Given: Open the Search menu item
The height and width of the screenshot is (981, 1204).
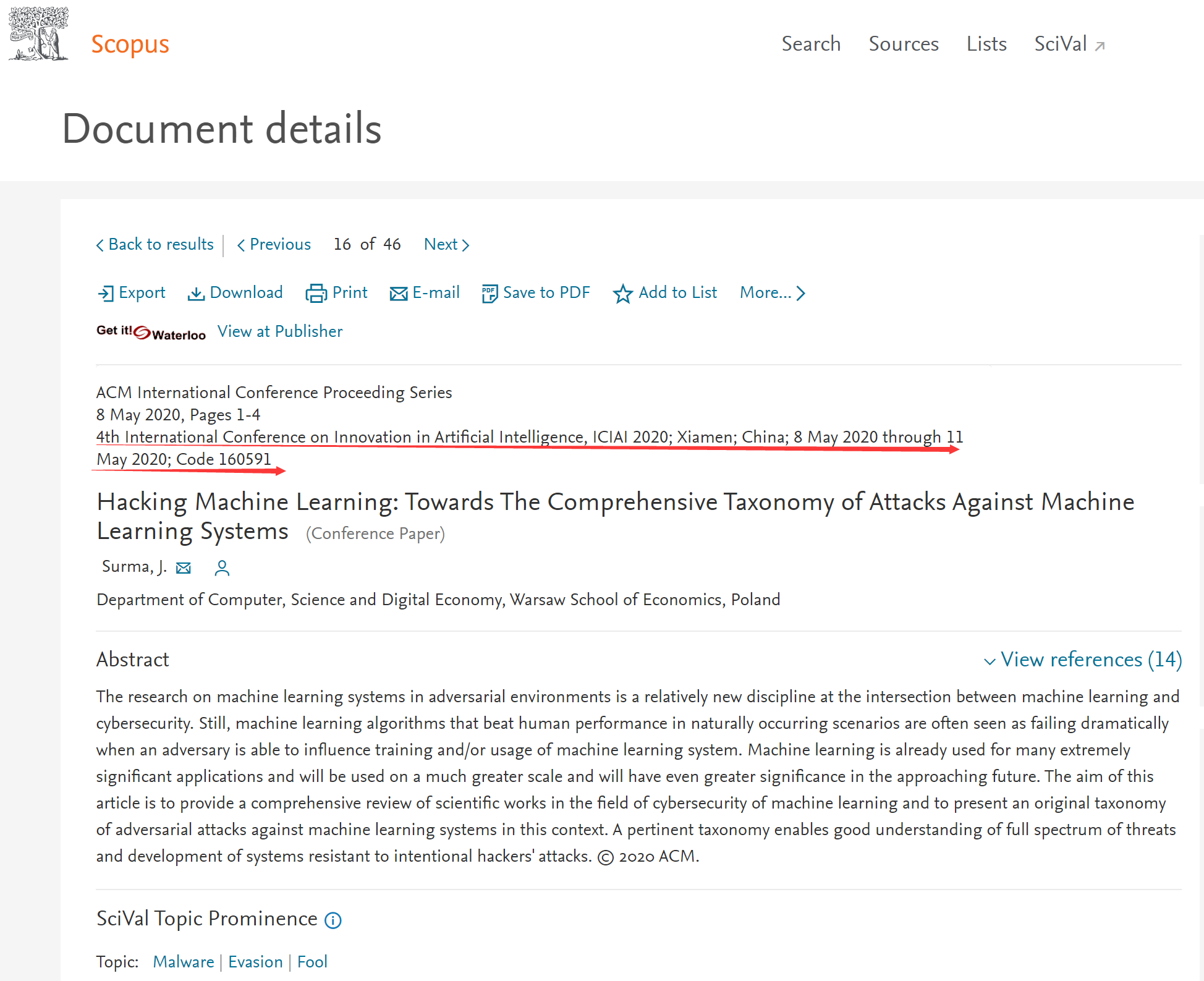Looking at the screenshot, I should (x=811, y=44).
